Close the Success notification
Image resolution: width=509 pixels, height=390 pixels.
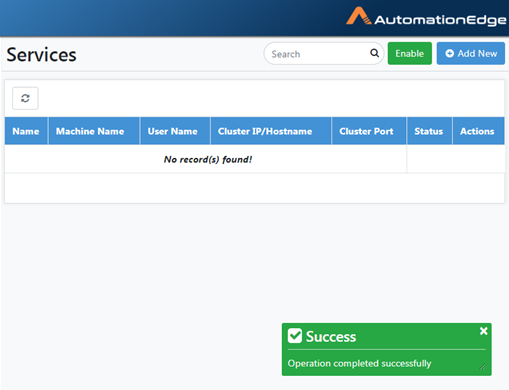(x=484, y=331)
